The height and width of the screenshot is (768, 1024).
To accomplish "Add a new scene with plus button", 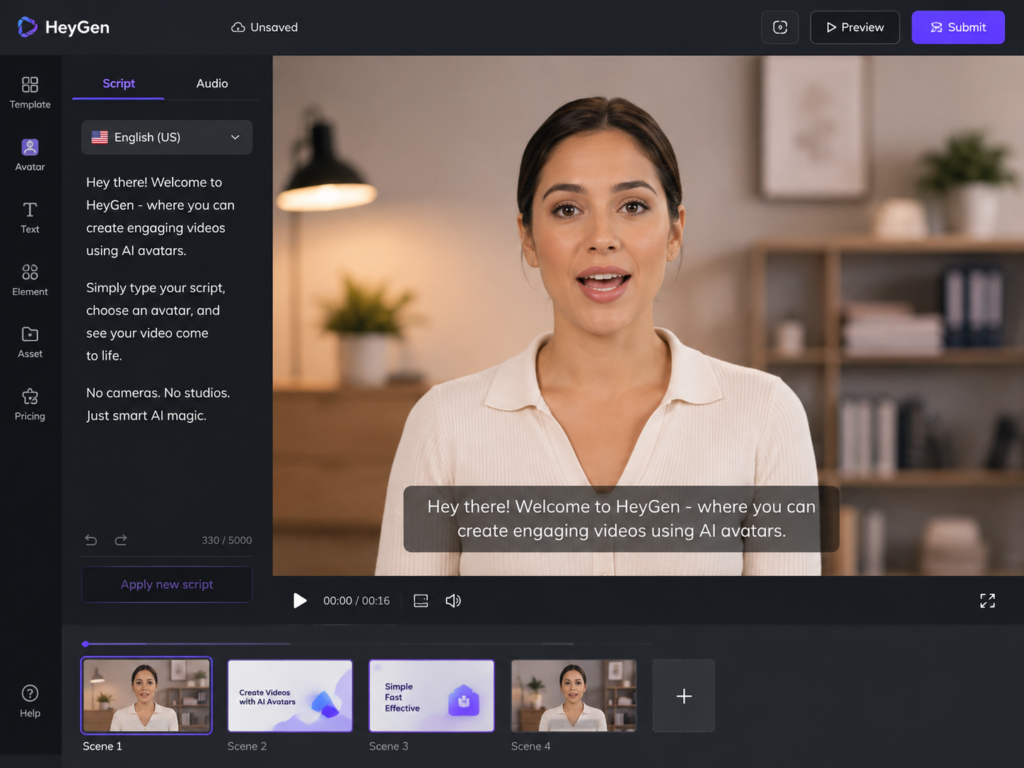I will (684, 696).
